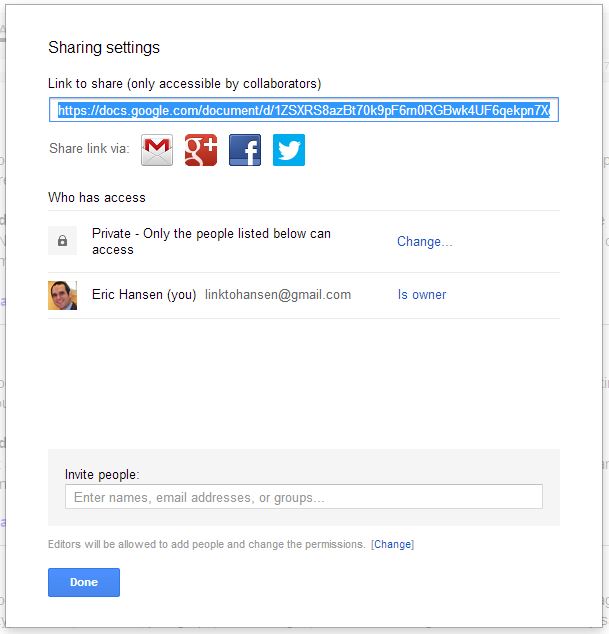Viewport: 609px width, 634px height.
Task: Share link via Google+ icon
Action: coord(201,150)
